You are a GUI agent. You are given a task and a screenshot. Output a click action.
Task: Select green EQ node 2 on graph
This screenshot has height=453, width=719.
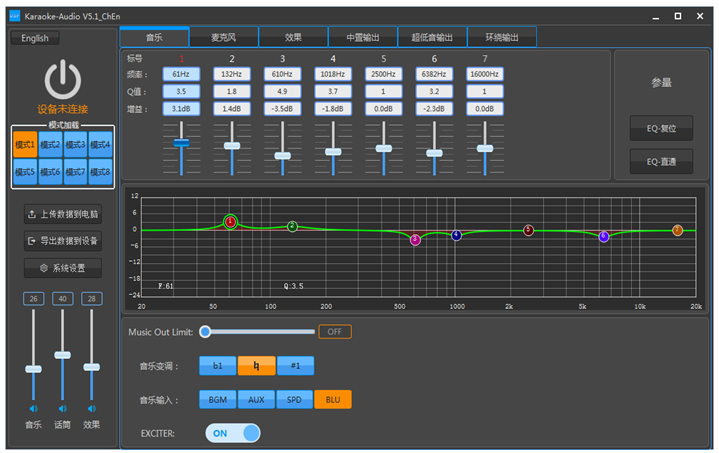pyautogui.click(x=292, y=226)
